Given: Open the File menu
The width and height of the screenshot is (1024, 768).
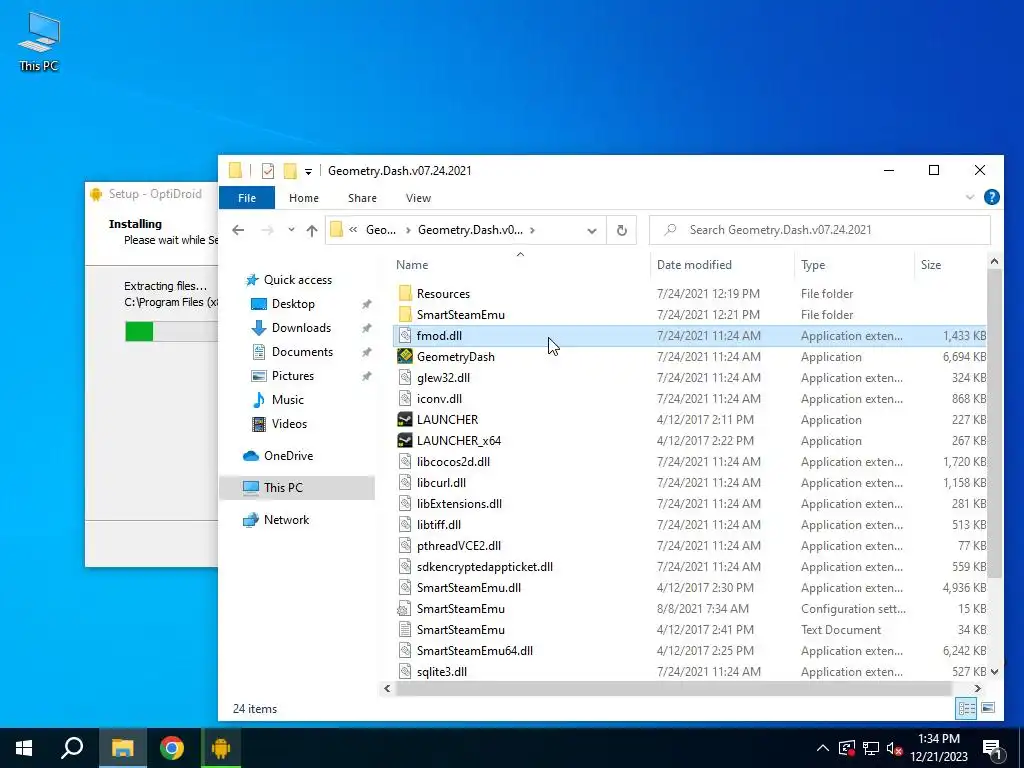Looking at the screenshot, I should pyautogui.click(x=247, y=198).
